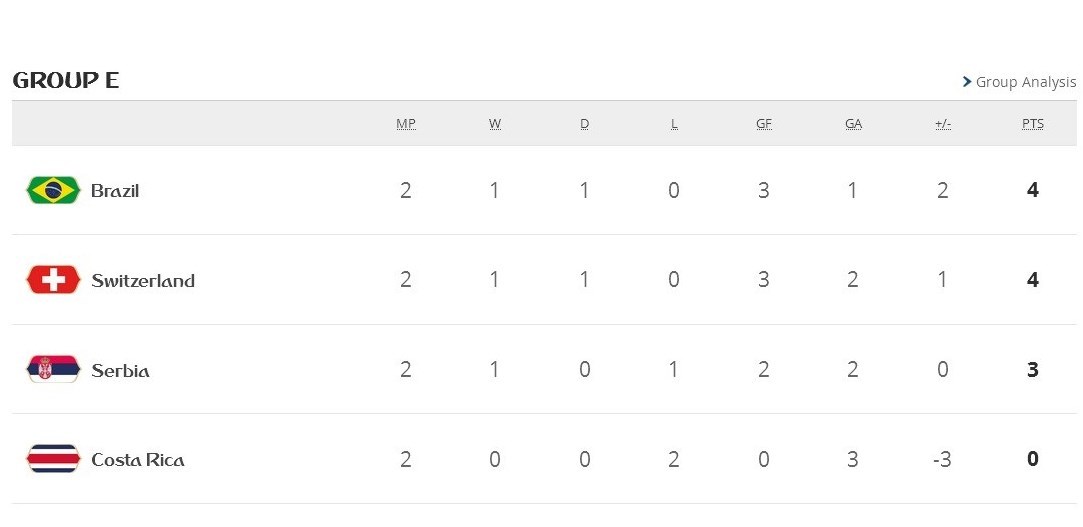Click the Switzerland flag icon
This screenshot has width=1083, height=527.
point(53,280)
